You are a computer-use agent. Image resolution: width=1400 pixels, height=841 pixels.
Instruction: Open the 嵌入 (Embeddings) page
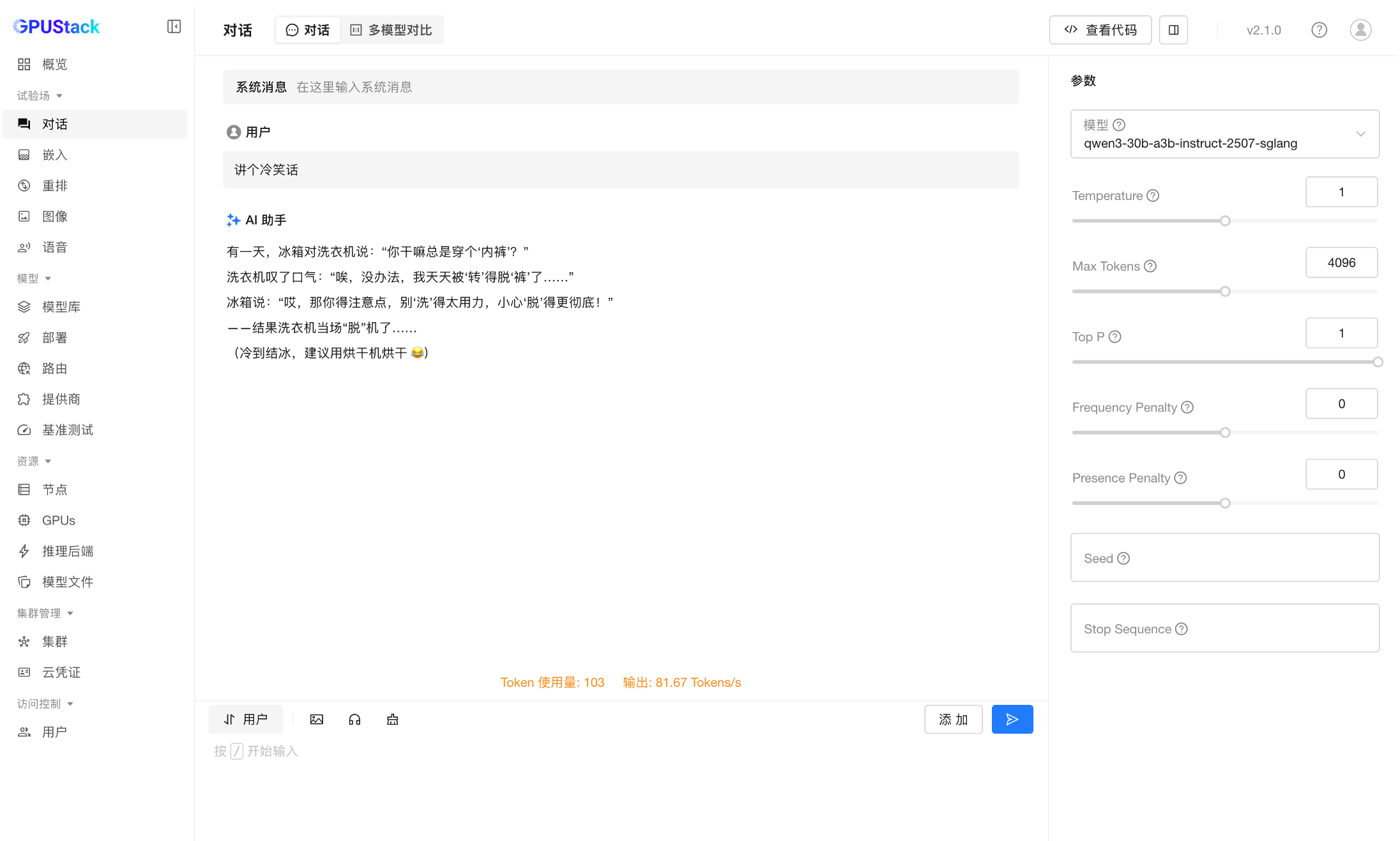coord(54,155)
